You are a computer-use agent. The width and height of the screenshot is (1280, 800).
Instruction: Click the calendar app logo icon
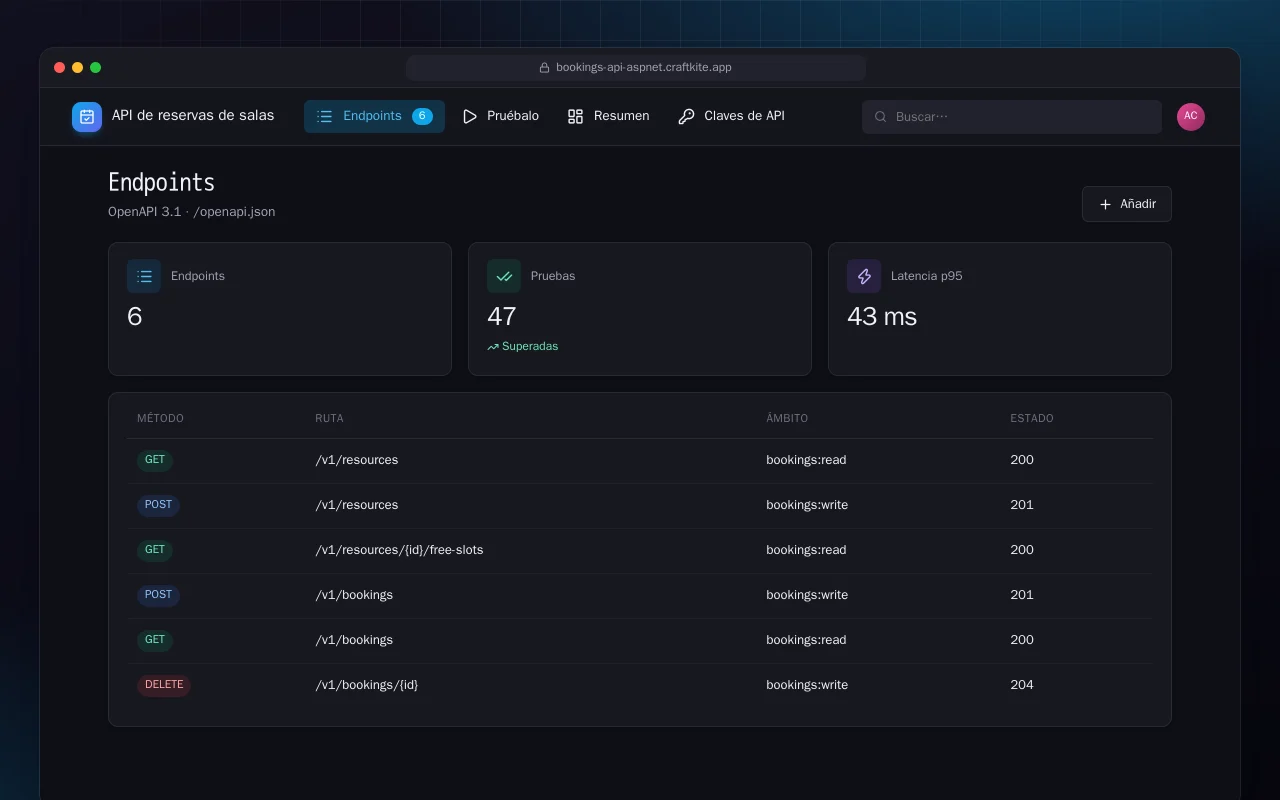click(x=87, y=117)
